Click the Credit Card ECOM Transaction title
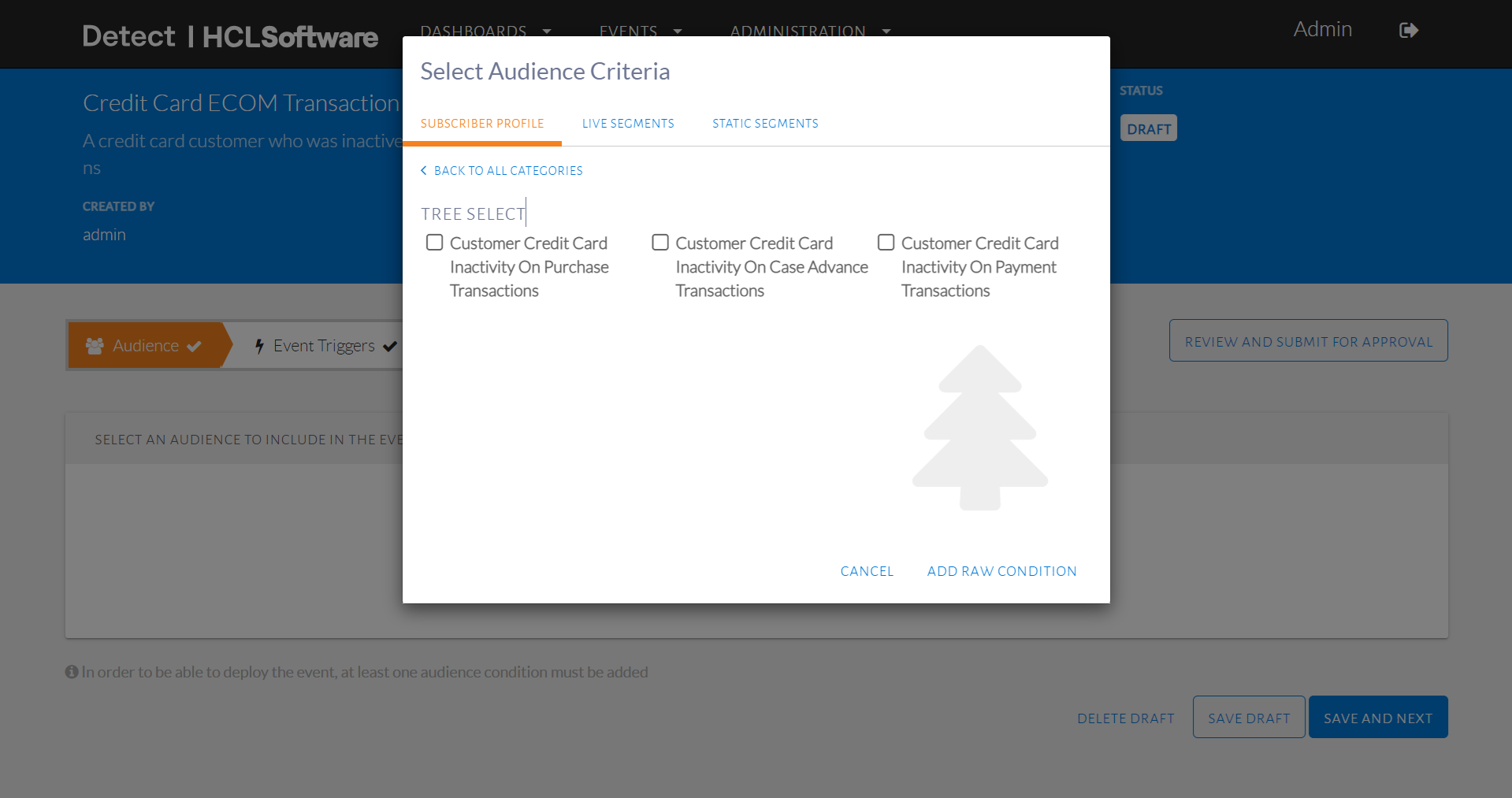 (x=241, y=103)
